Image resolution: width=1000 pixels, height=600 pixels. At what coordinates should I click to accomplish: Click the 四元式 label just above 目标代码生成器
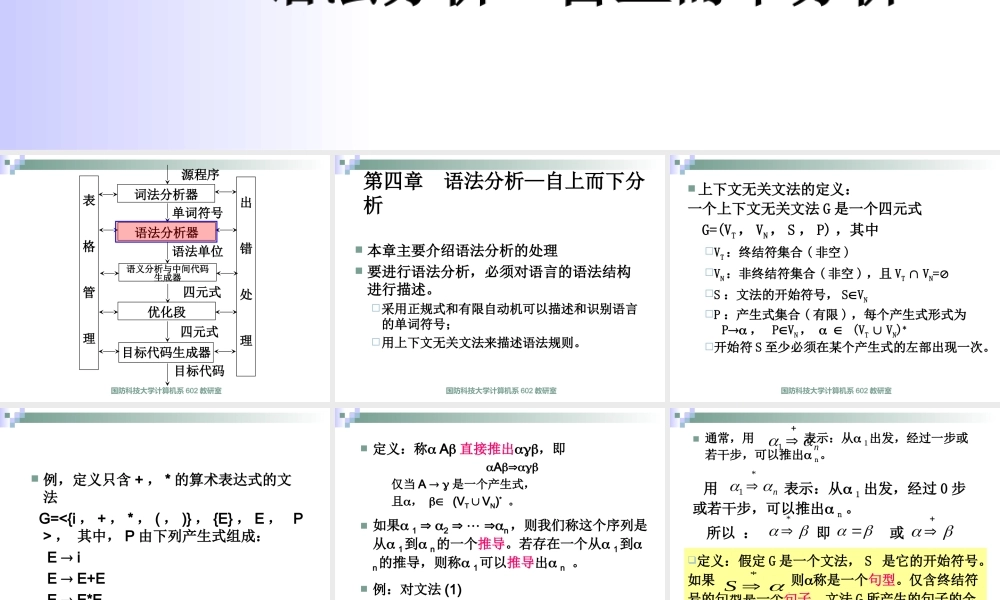pos(198,332)
